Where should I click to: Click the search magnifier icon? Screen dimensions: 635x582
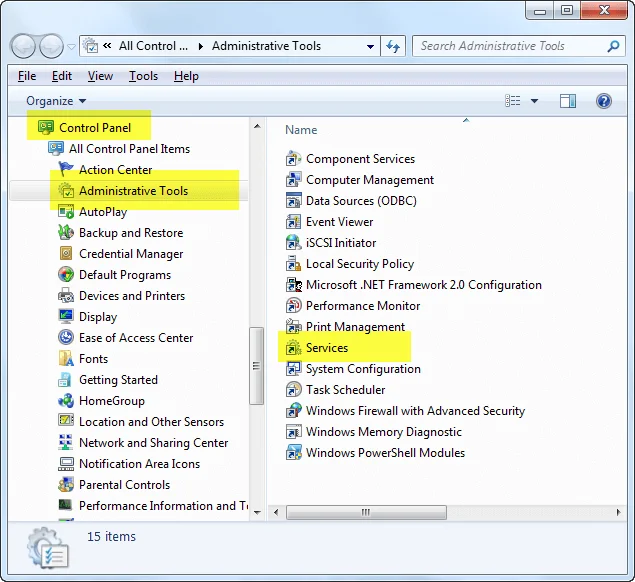(x=614, y=46)
